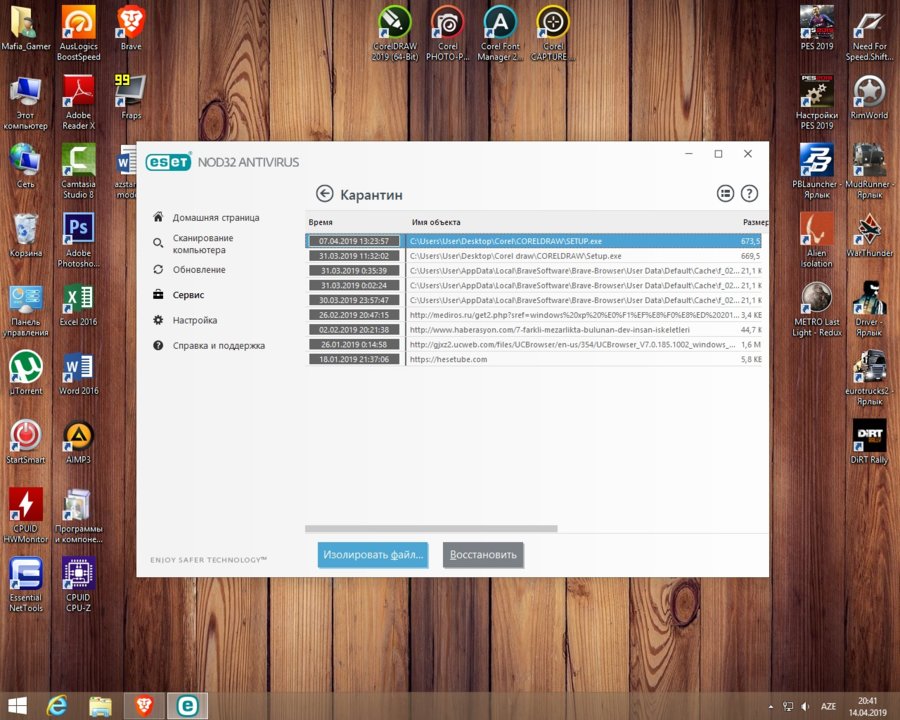
Task: Open Brave browser from the taskbar
Action: (143, 705)
